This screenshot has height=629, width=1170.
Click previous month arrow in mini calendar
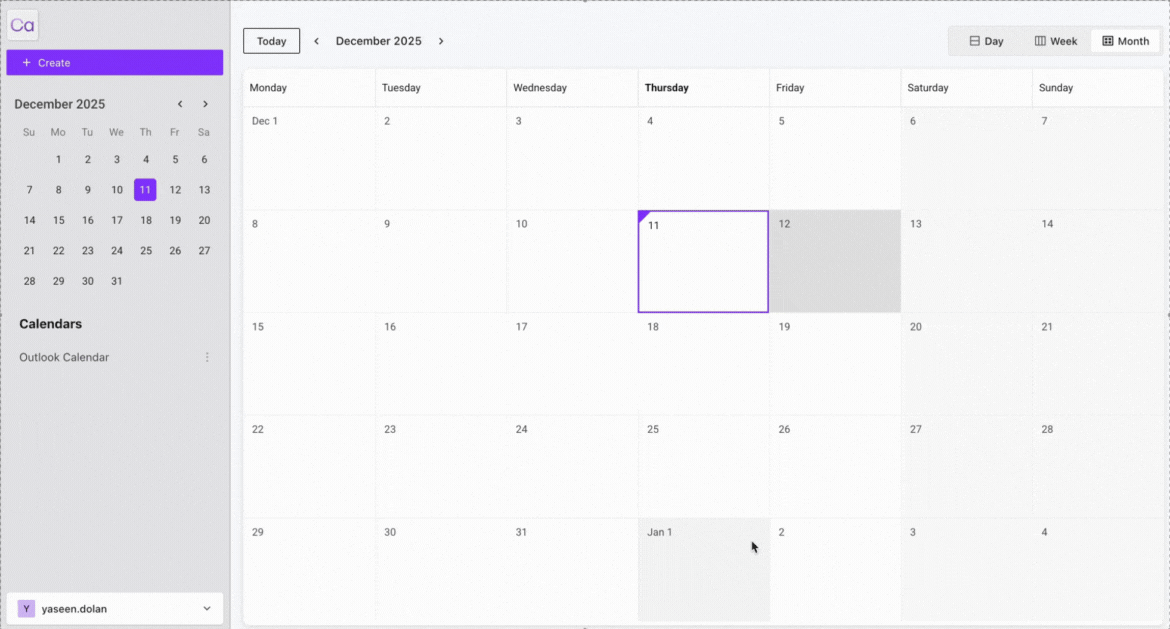coord(180,104)
